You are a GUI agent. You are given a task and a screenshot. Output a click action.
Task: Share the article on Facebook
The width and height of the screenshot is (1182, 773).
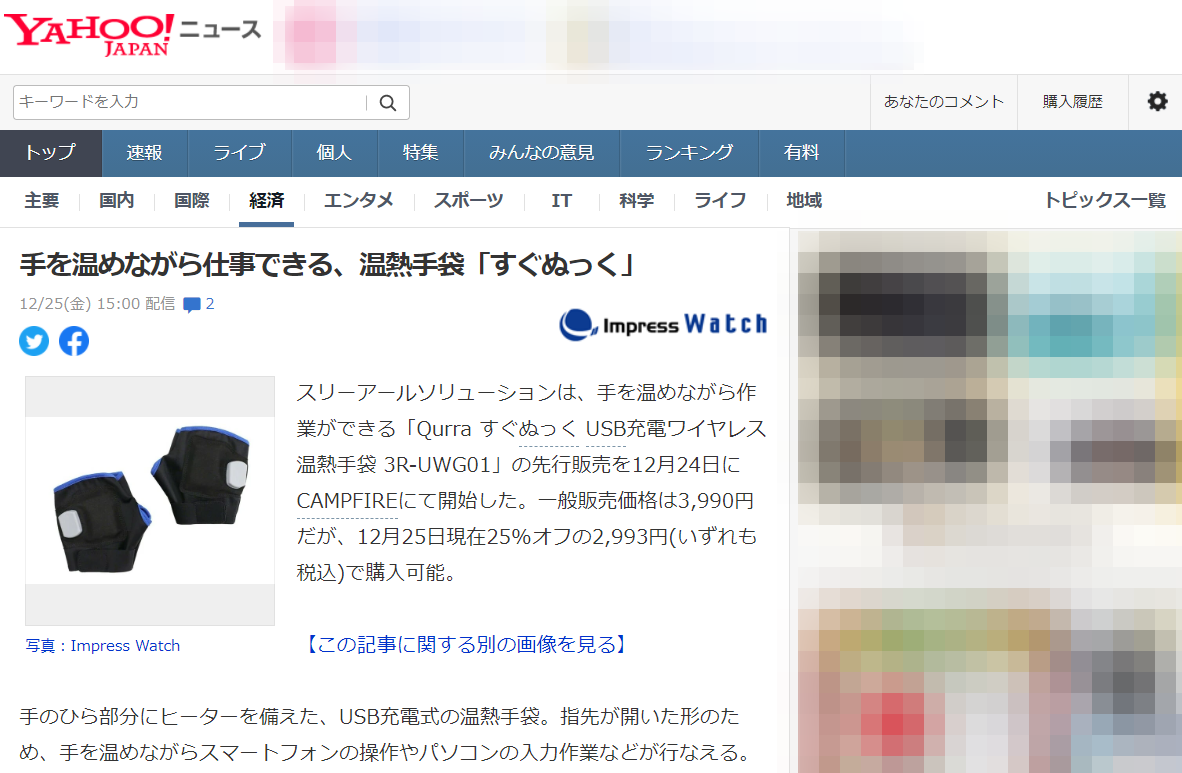click(74, 342)
